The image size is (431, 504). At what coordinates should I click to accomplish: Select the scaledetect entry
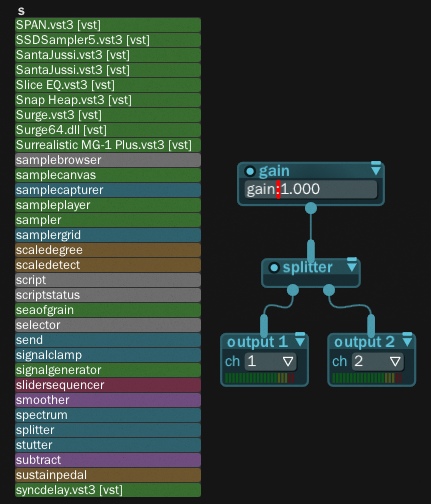point(108,265)
